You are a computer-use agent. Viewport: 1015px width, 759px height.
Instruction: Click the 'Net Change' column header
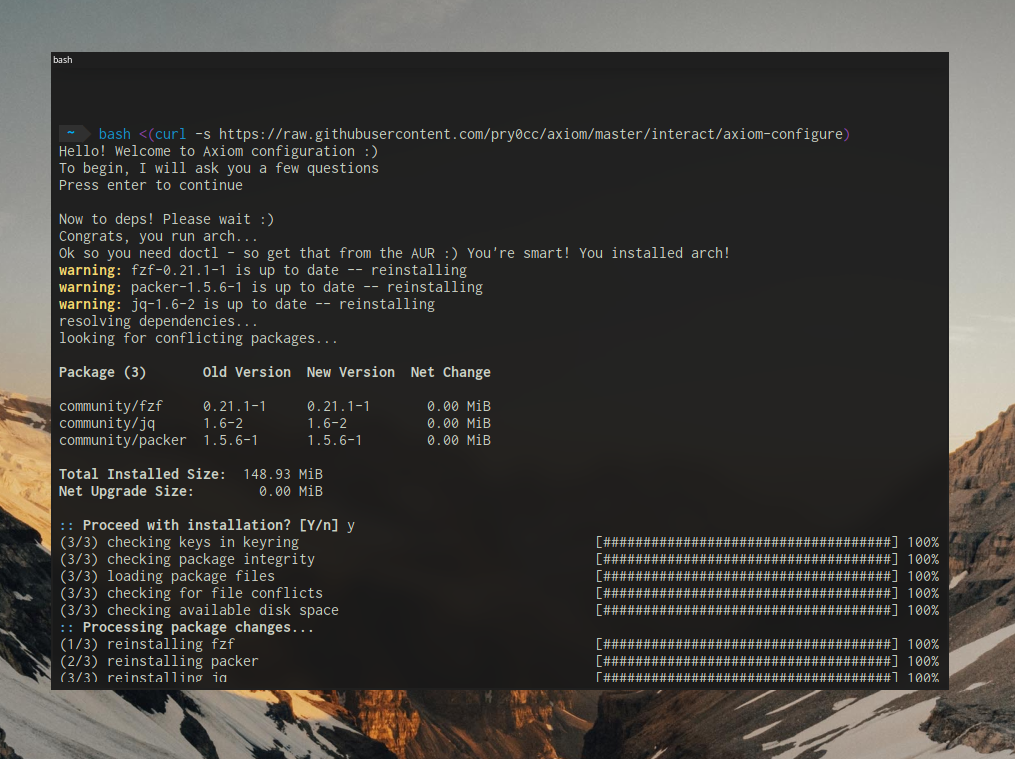pos(451,372)
